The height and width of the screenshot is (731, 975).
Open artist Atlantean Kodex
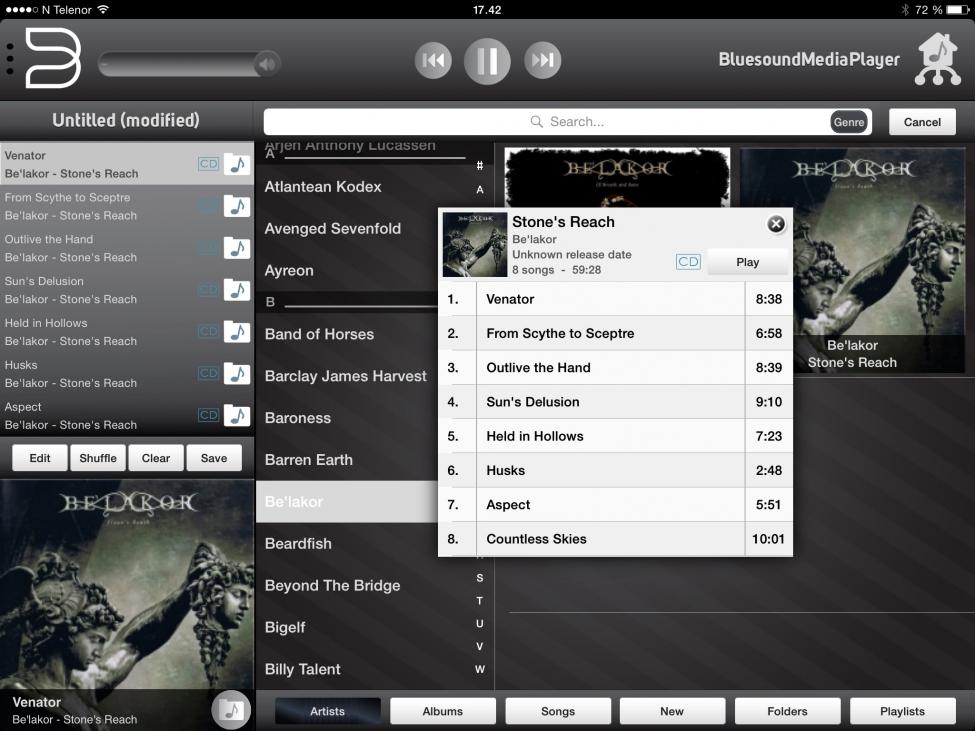coord(323,186)
